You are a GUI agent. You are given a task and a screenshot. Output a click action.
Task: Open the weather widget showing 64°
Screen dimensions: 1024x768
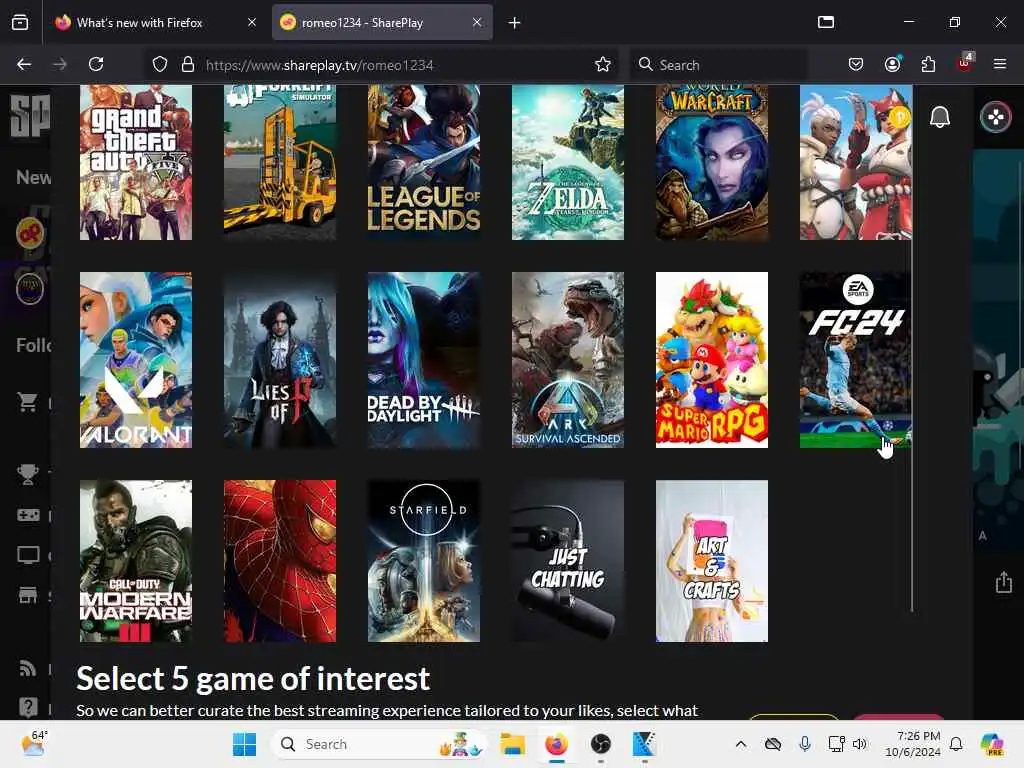coord(34,744)
